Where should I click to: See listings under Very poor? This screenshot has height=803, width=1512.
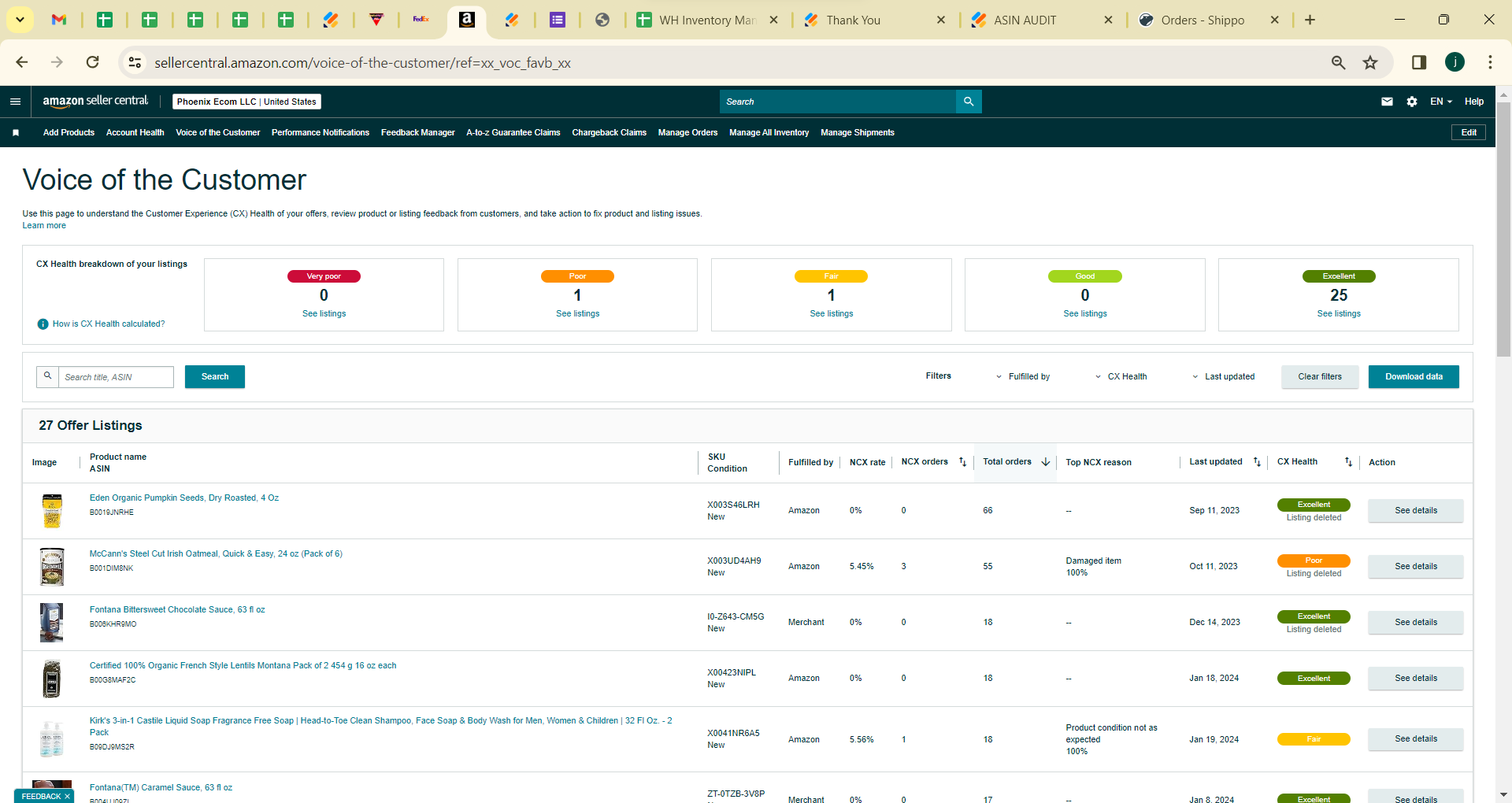[324, 313]
